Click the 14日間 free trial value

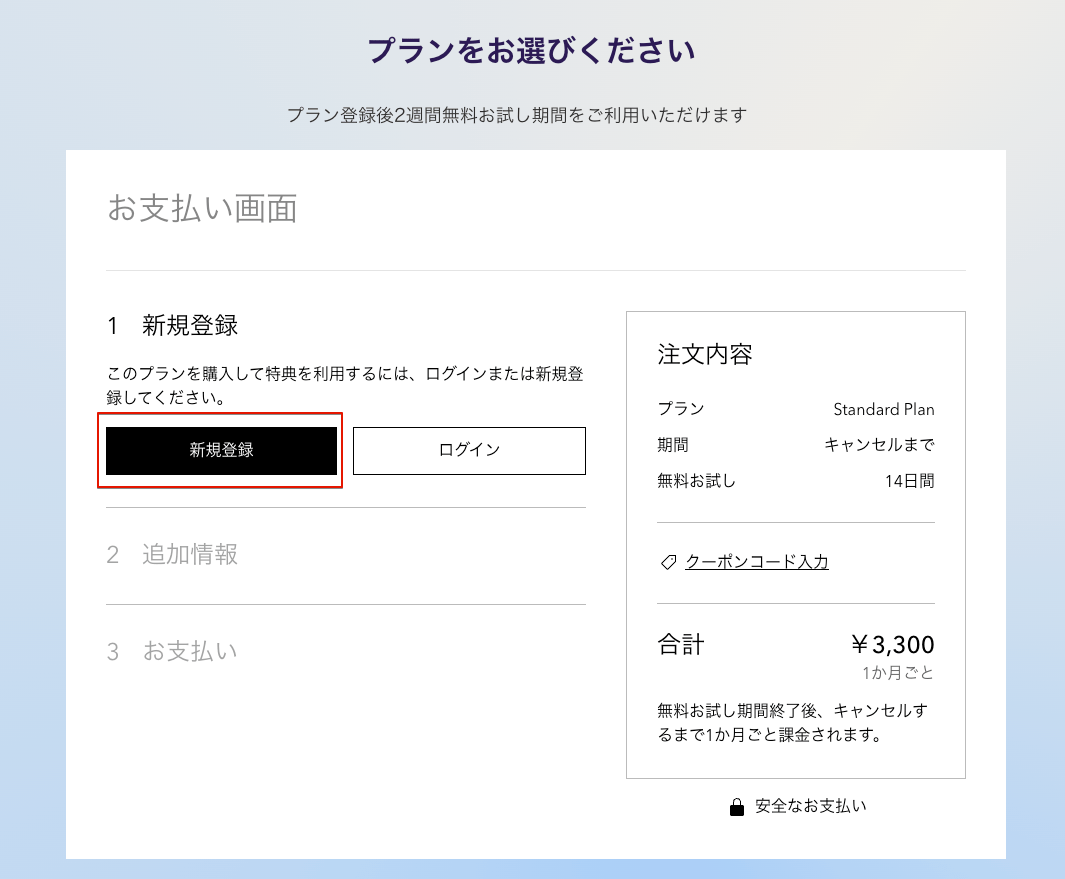pyautogui.click(x=909, y=481)
